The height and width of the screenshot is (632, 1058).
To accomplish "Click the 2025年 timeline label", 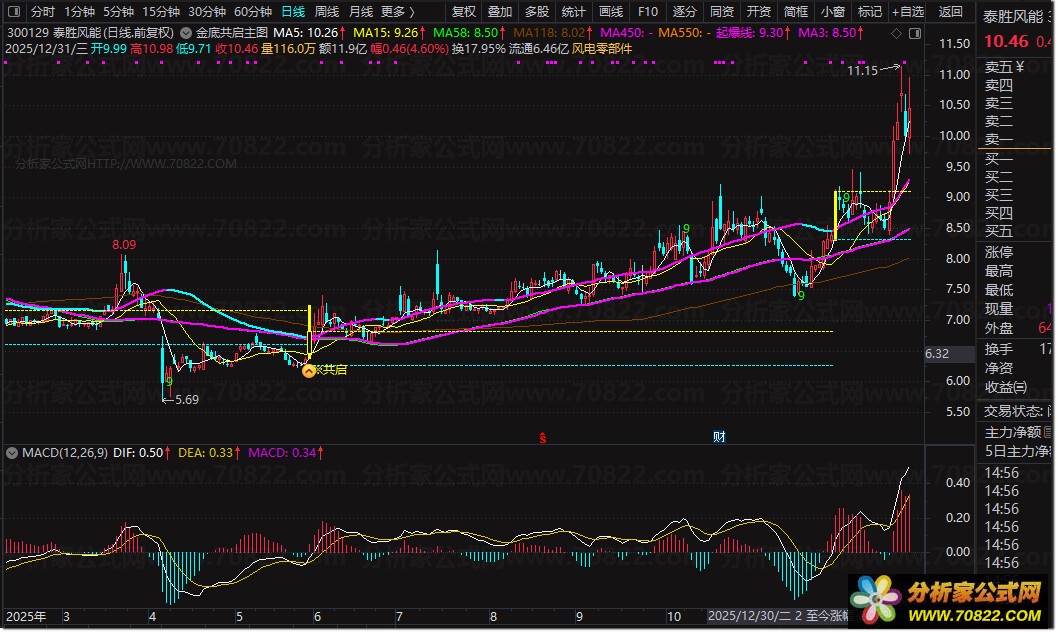I will 26,616.
